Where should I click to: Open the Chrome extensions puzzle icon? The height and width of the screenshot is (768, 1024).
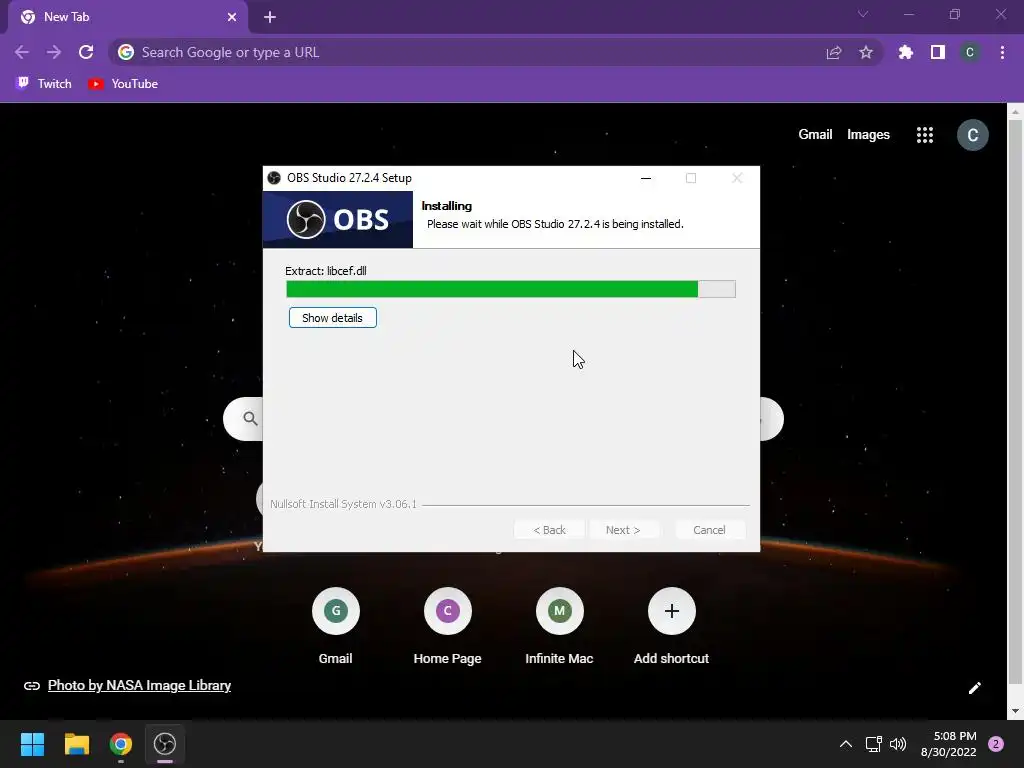(x=906, y=52)
